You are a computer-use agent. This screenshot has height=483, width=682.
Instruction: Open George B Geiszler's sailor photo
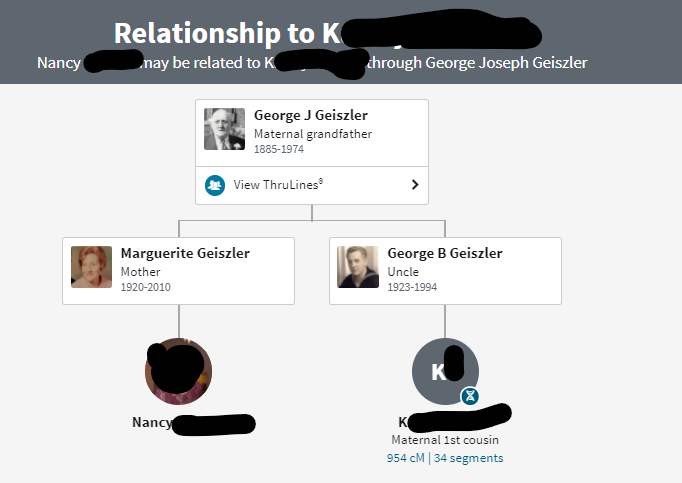358,267
